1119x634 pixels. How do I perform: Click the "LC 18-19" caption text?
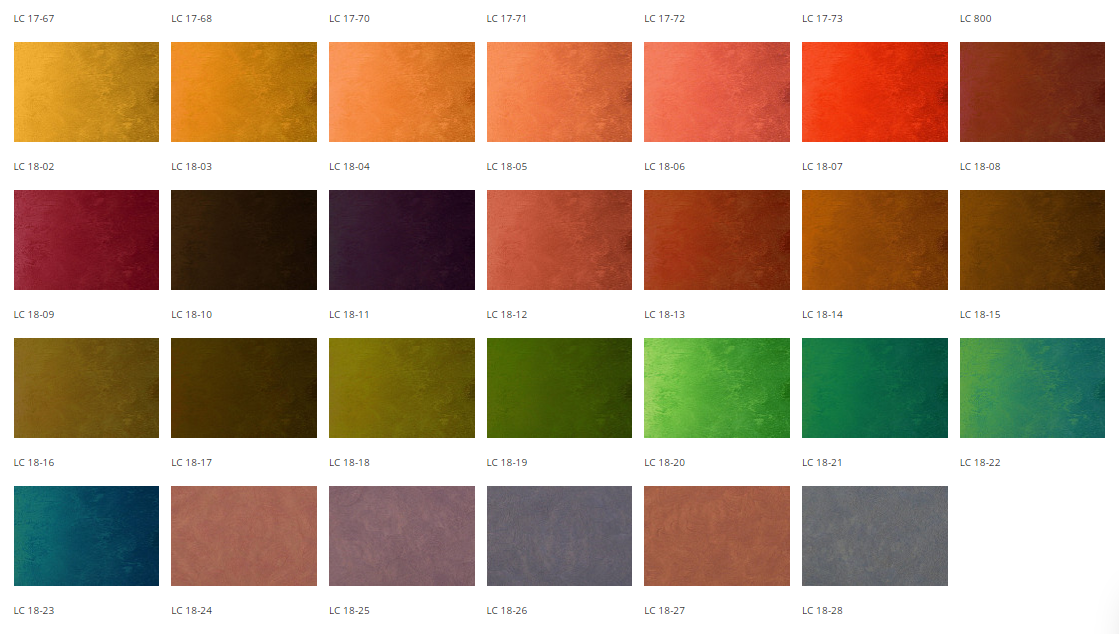click(507, 463)
